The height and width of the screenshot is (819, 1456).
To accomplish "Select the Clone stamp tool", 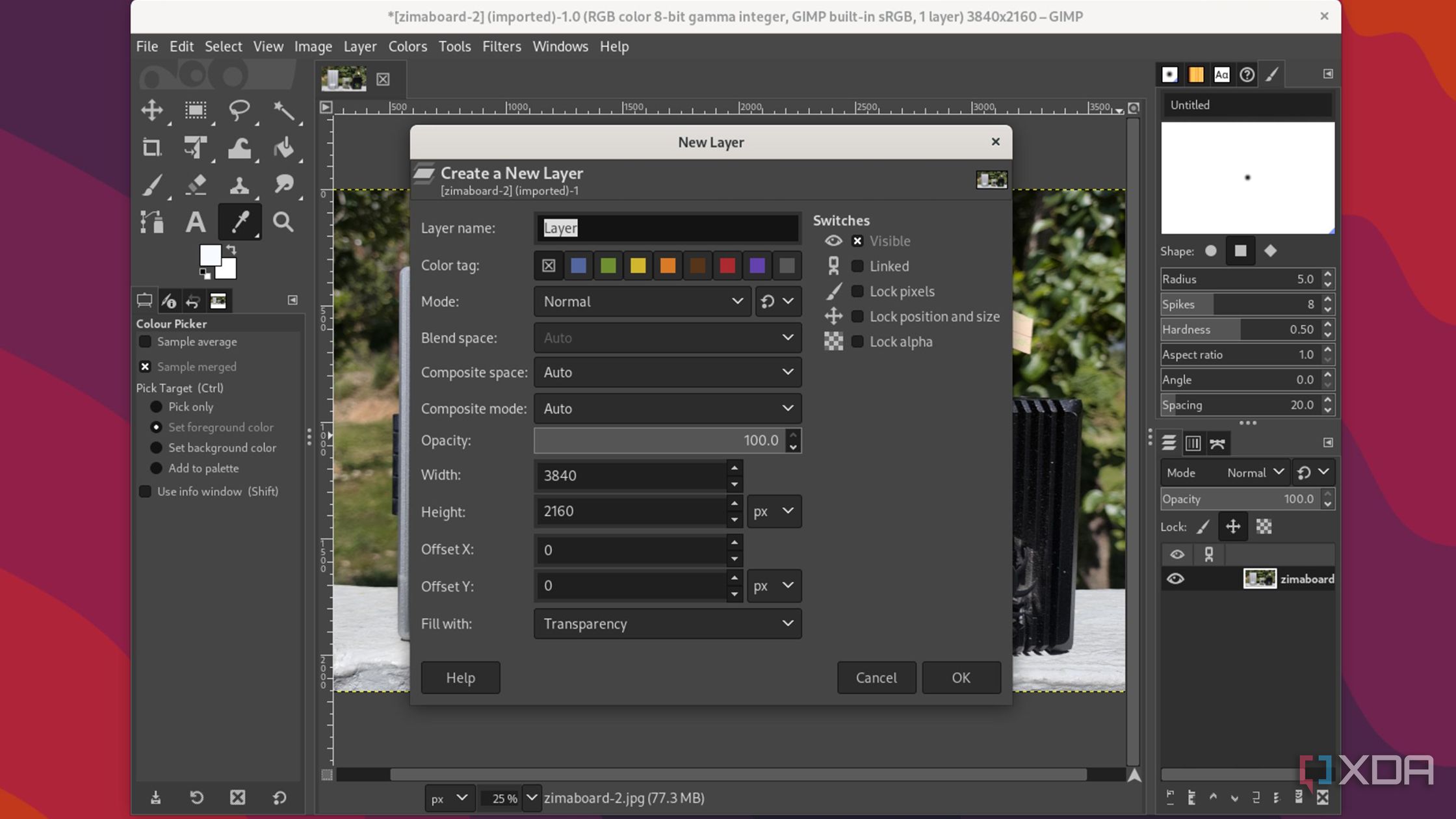I will coord(239,185).
